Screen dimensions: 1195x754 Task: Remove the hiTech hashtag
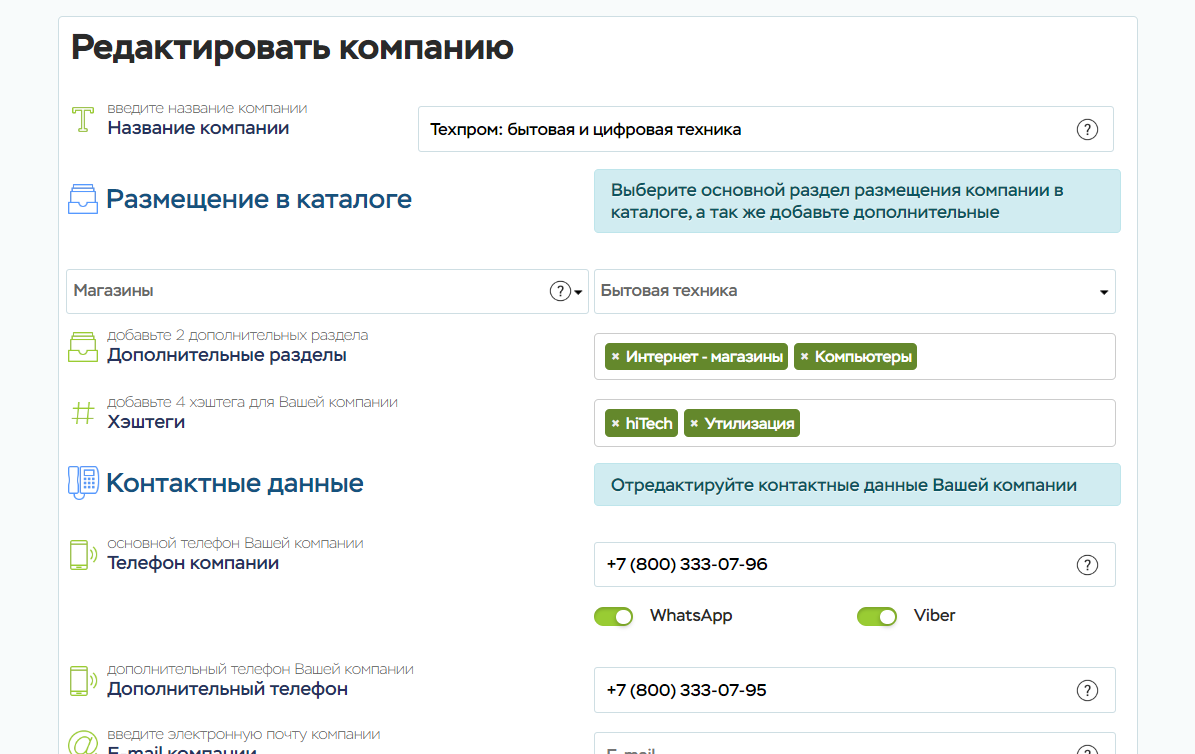coord(615,424)
